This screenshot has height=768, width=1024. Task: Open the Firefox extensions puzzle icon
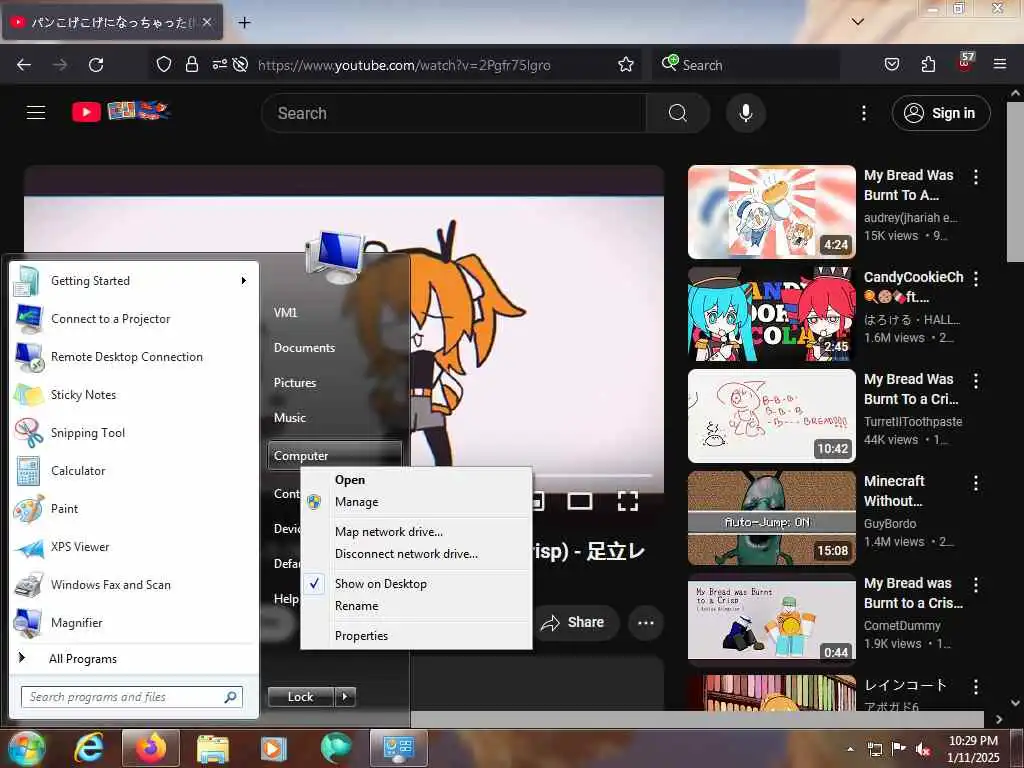(x=928, y=64)
